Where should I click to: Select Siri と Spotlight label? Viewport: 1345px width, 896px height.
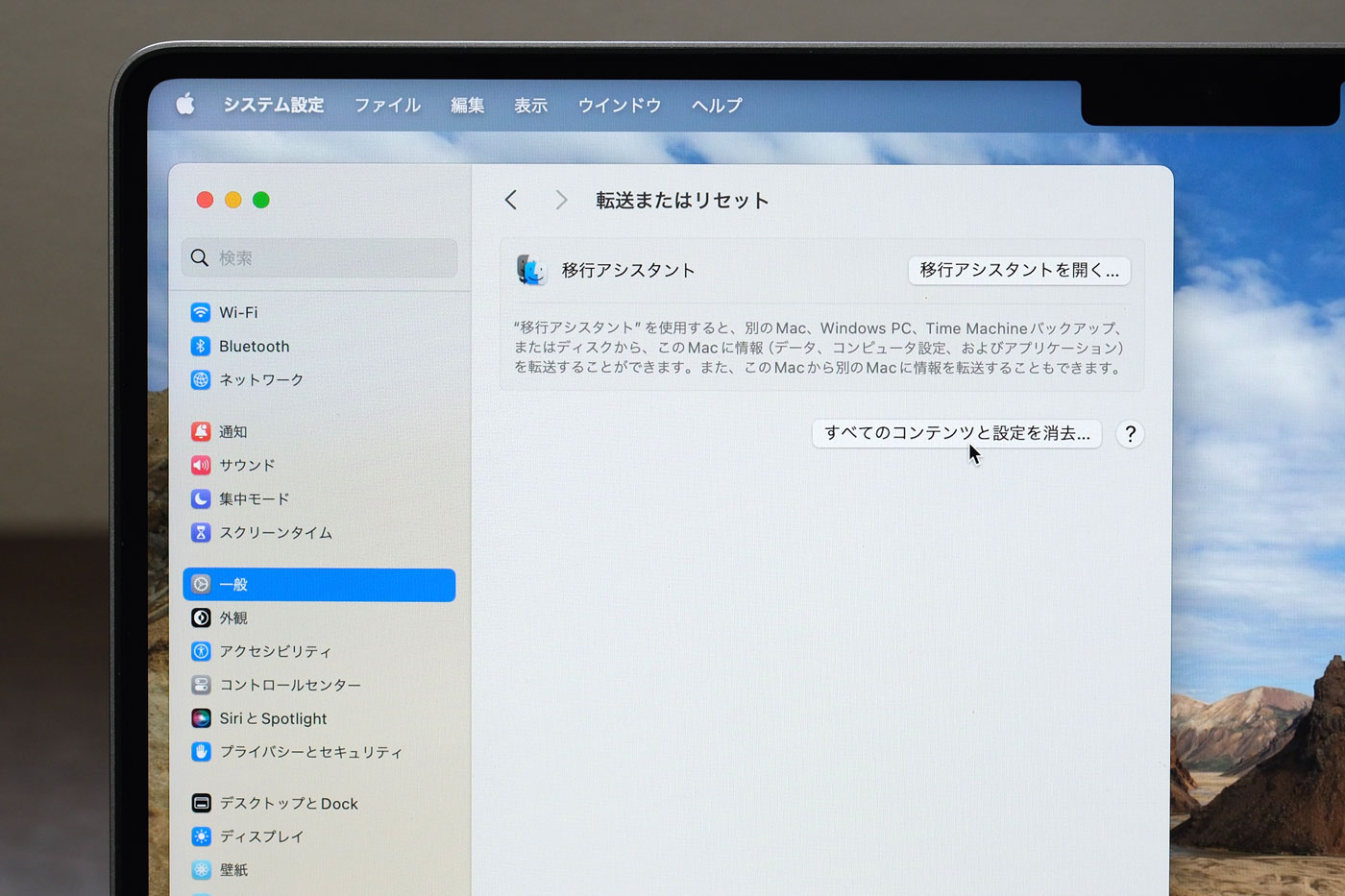tap(273, 718)
